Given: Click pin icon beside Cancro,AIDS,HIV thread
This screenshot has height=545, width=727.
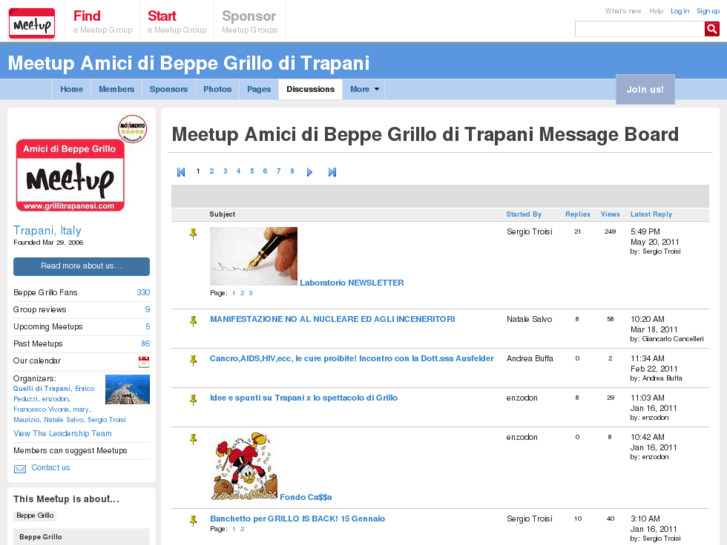Looking at the screenshot, I should 193,360.
